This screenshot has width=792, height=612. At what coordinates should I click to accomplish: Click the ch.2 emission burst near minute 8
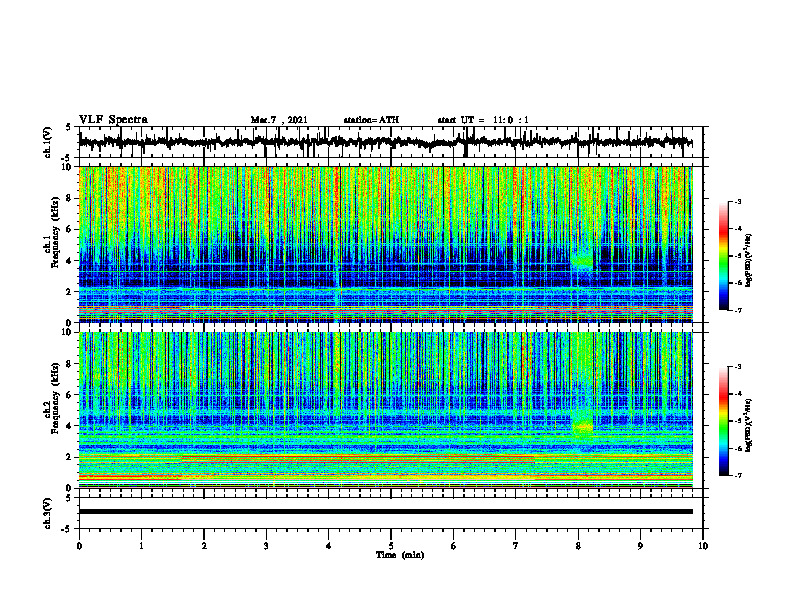(x=582, y=427)
